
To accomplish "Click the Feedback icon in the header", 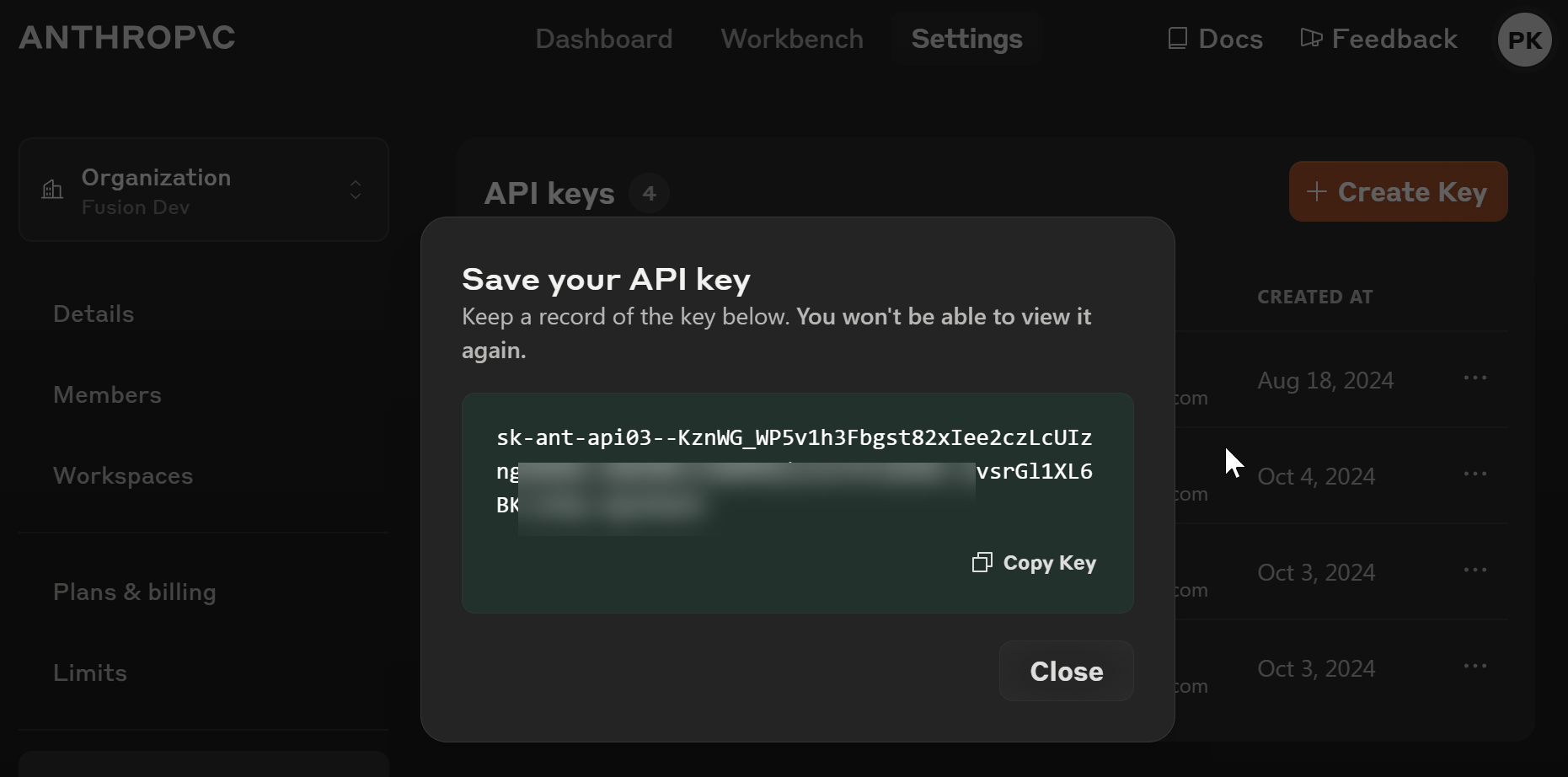I will (1310, 38).
